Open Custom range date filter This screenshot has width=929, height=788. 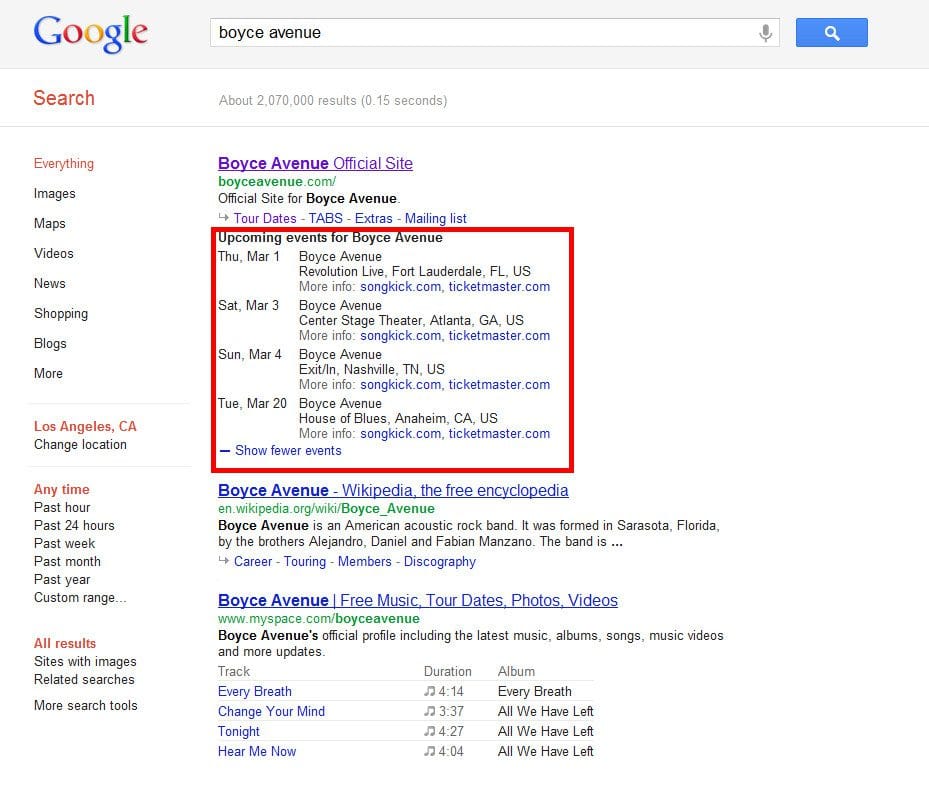click(x=80, y=597)
